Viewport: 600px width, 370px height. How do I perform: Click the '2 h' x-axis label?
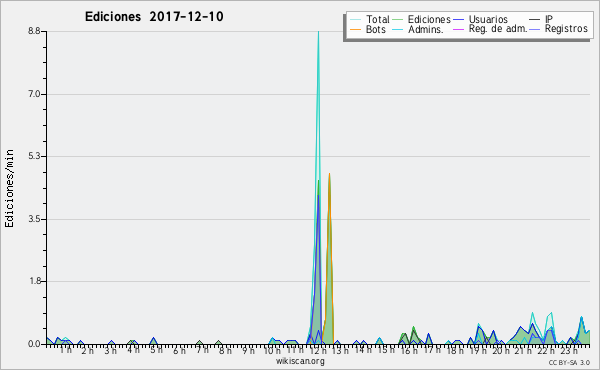coord(88,351)
